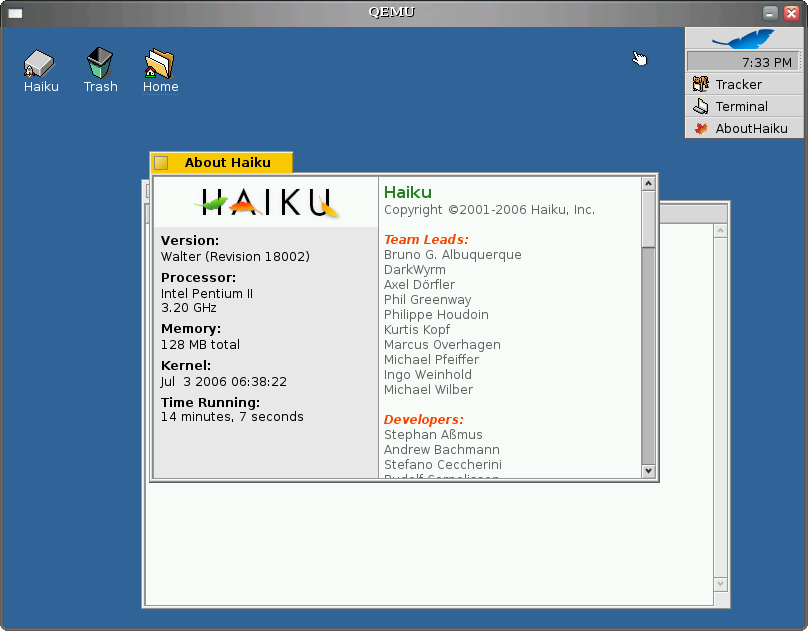Click the 3.20 GHz value
808x631 pixels.
(189, 308)
